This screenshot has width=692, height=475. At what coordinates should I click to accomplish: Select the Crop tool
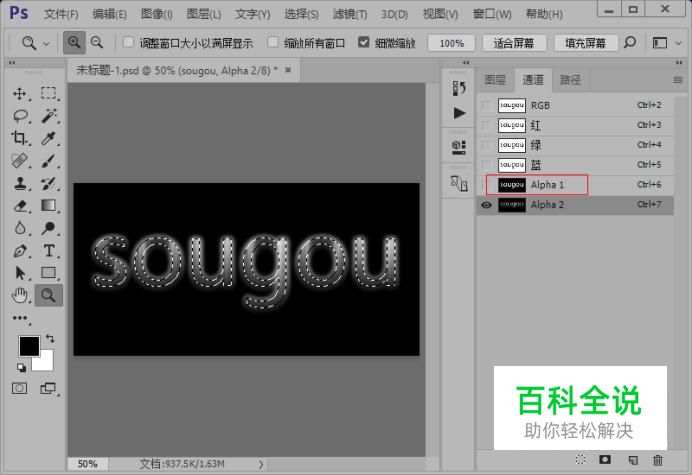(19, 138)
